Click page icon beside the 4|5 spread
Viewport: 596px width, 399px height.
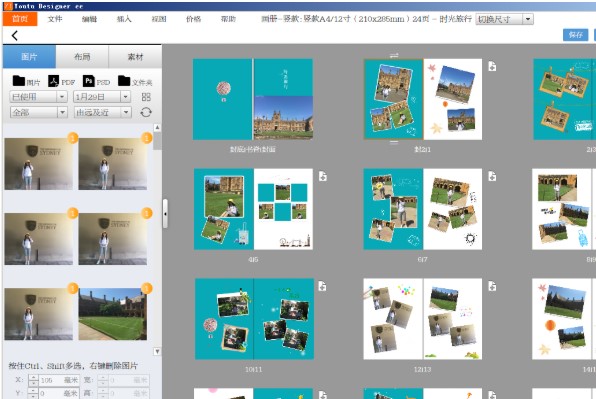tap(323, 176)
